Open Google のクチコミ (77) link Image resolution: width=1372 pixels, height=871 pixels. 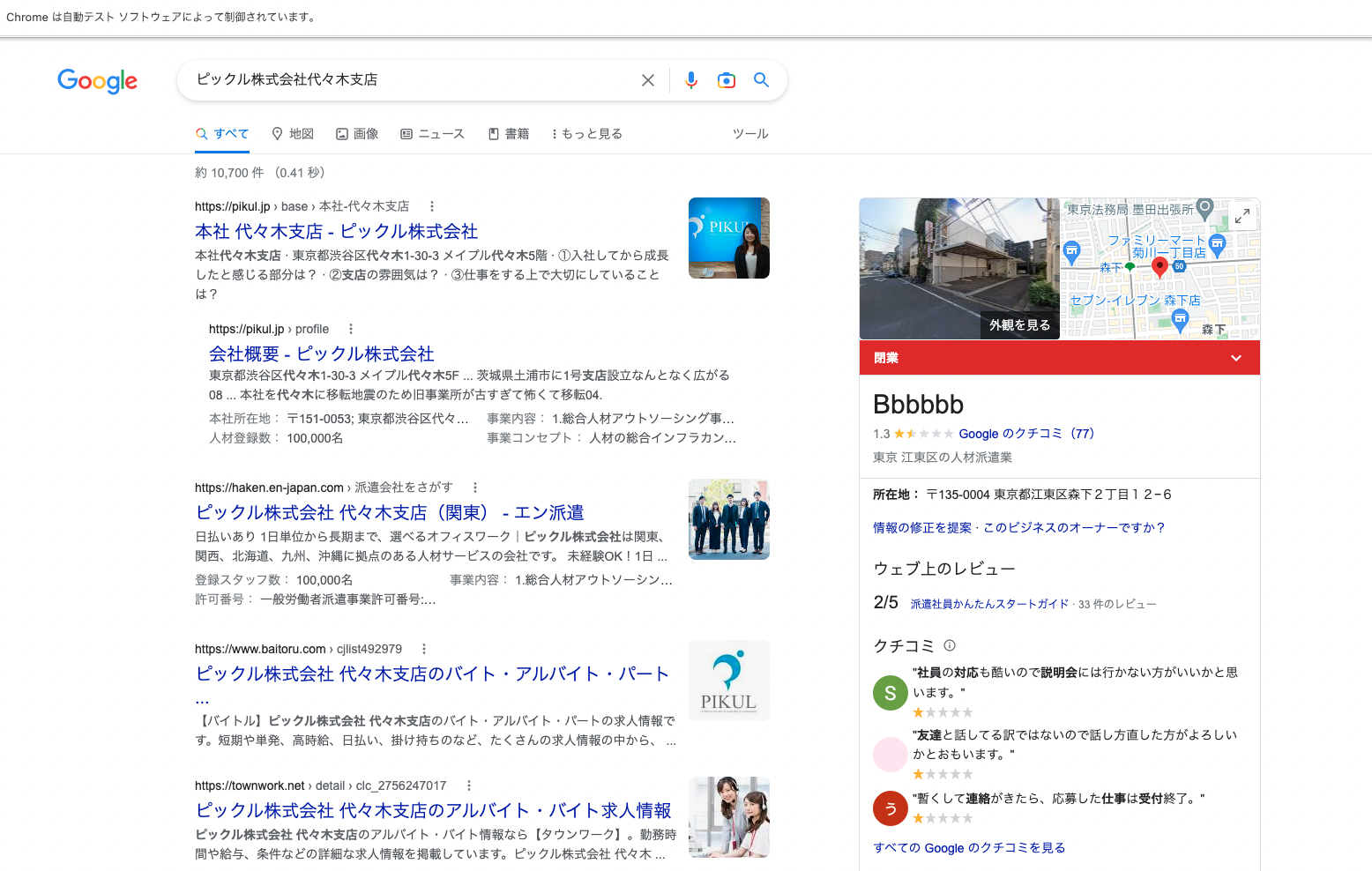1026,434
